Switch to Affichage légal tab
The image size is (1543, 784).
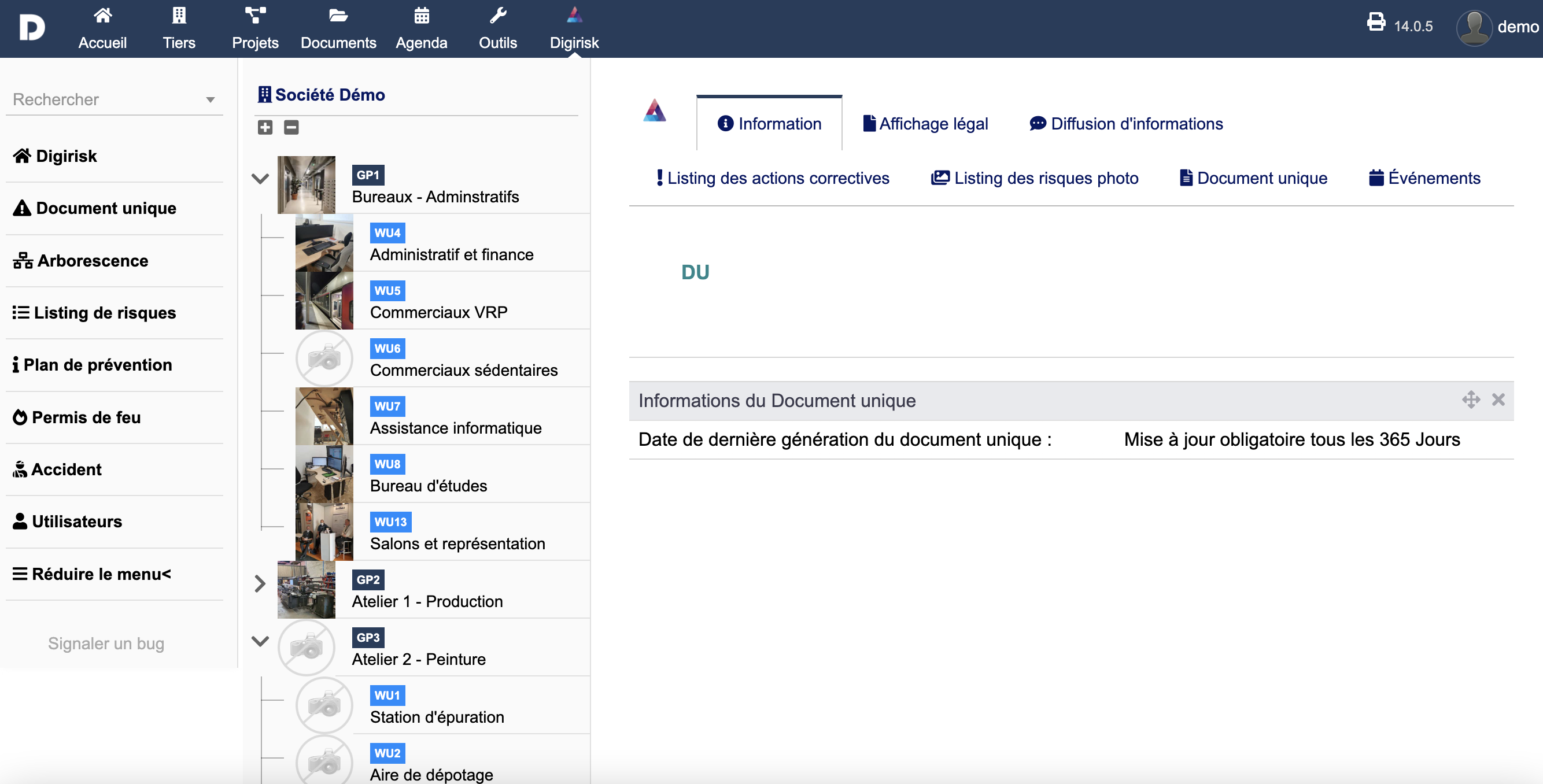pyautogui.click(x=925, y=124)
